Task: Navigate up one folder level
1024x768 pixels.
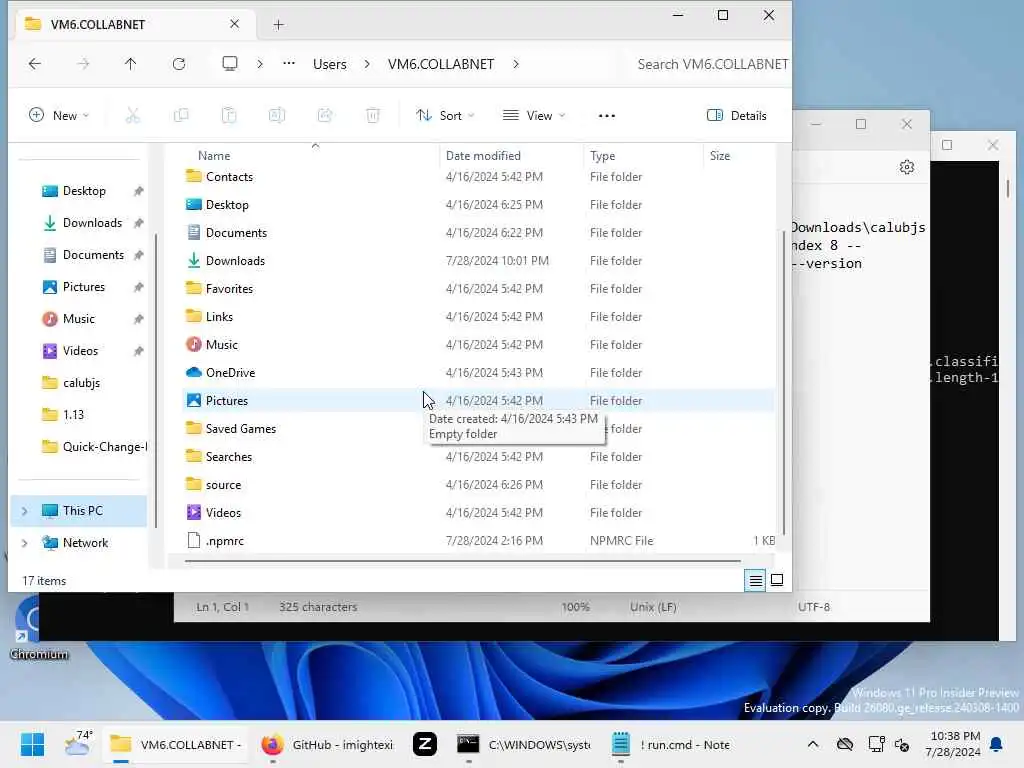Action: (131, 63)
